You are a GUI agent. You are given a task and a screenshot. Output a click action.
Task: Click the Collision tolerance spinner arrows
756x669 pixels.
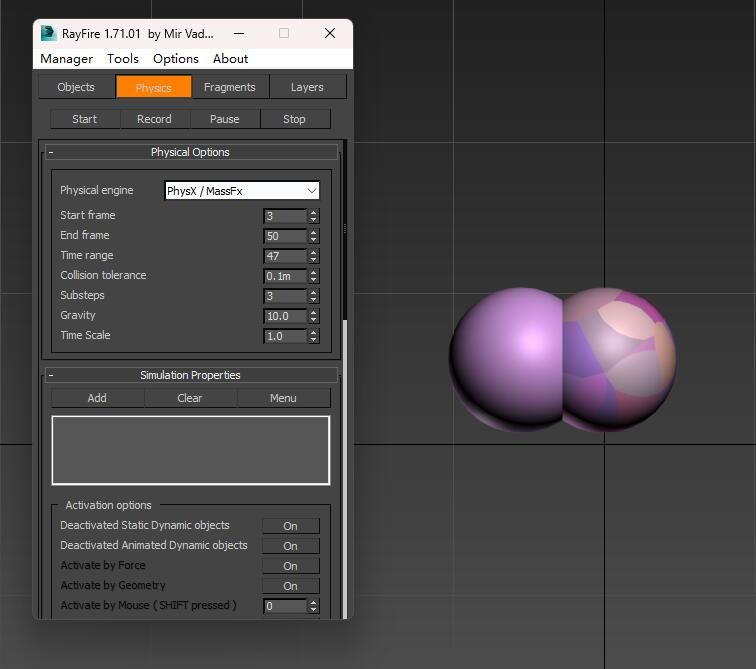(314, 276)
